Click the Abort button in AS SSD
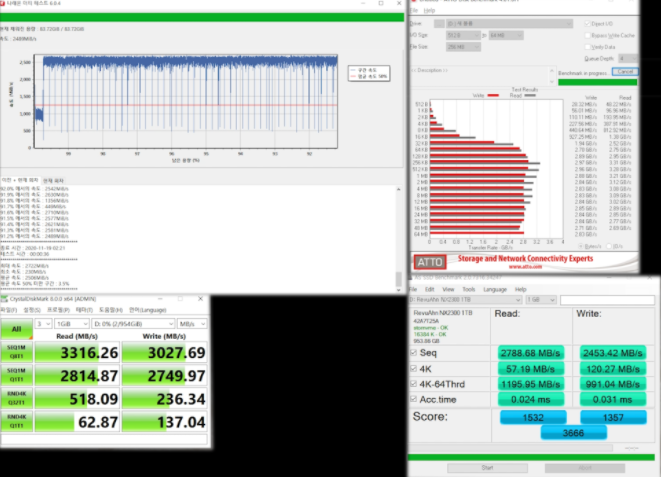The width and height of the screenshot is (661, 477). pyautogui.click(x=585, y=468)
